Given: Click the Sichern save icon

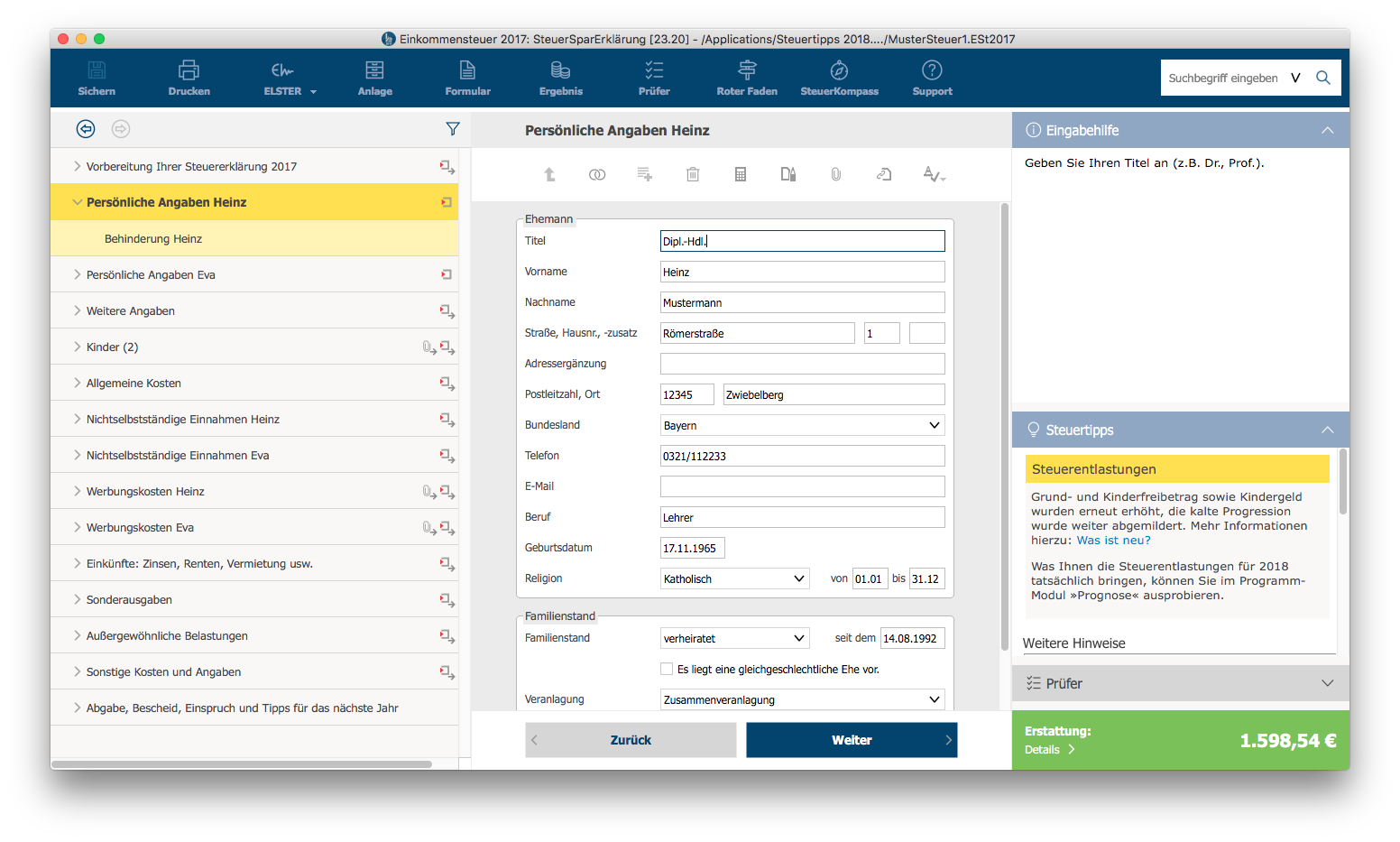Looking at the screenshot, I should click(97, 70).
